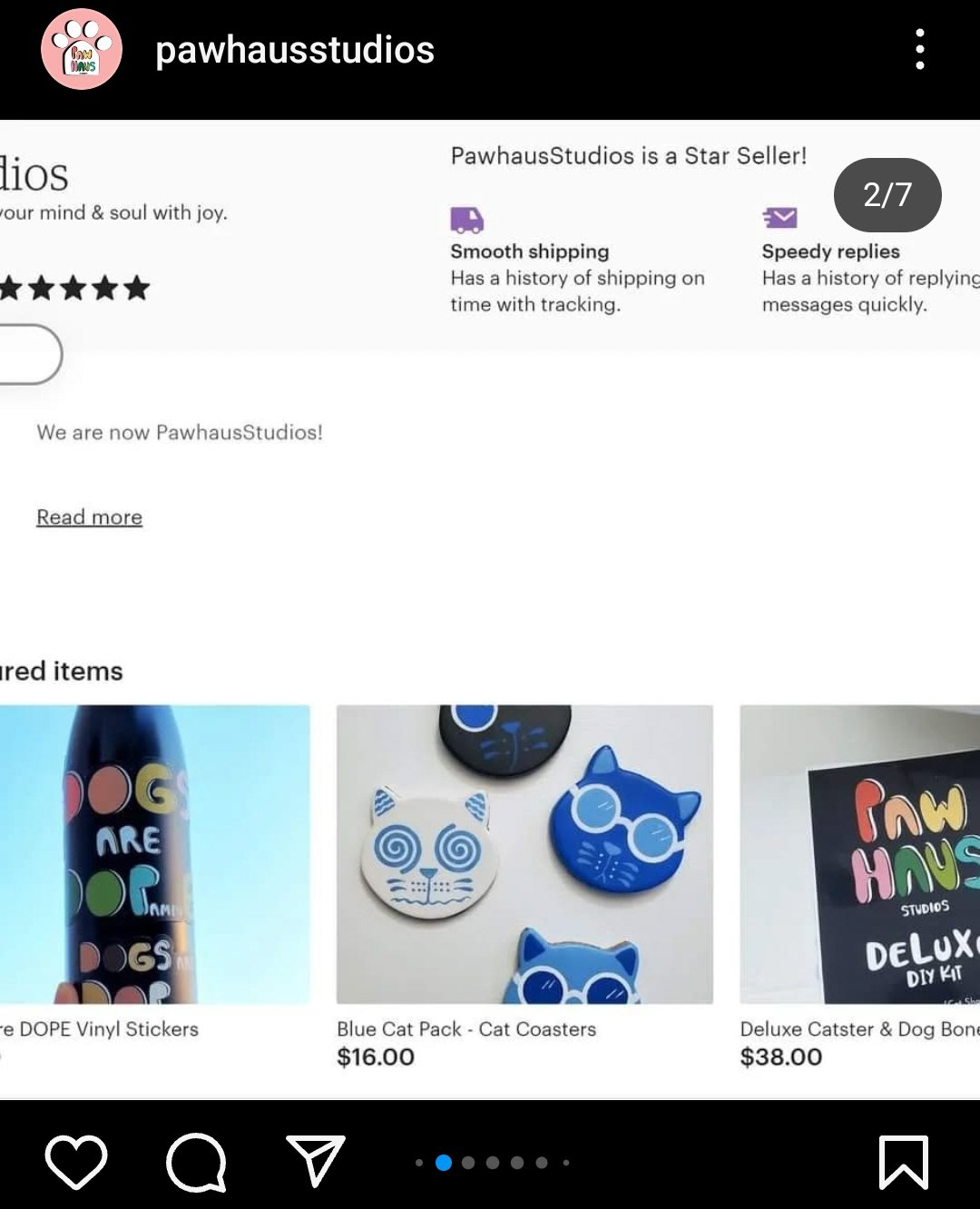Image resolution: width=980 pixels, height=1209 pixels.
Task: Like the post with the heart icon
Action: click(x=76, y=1161)
